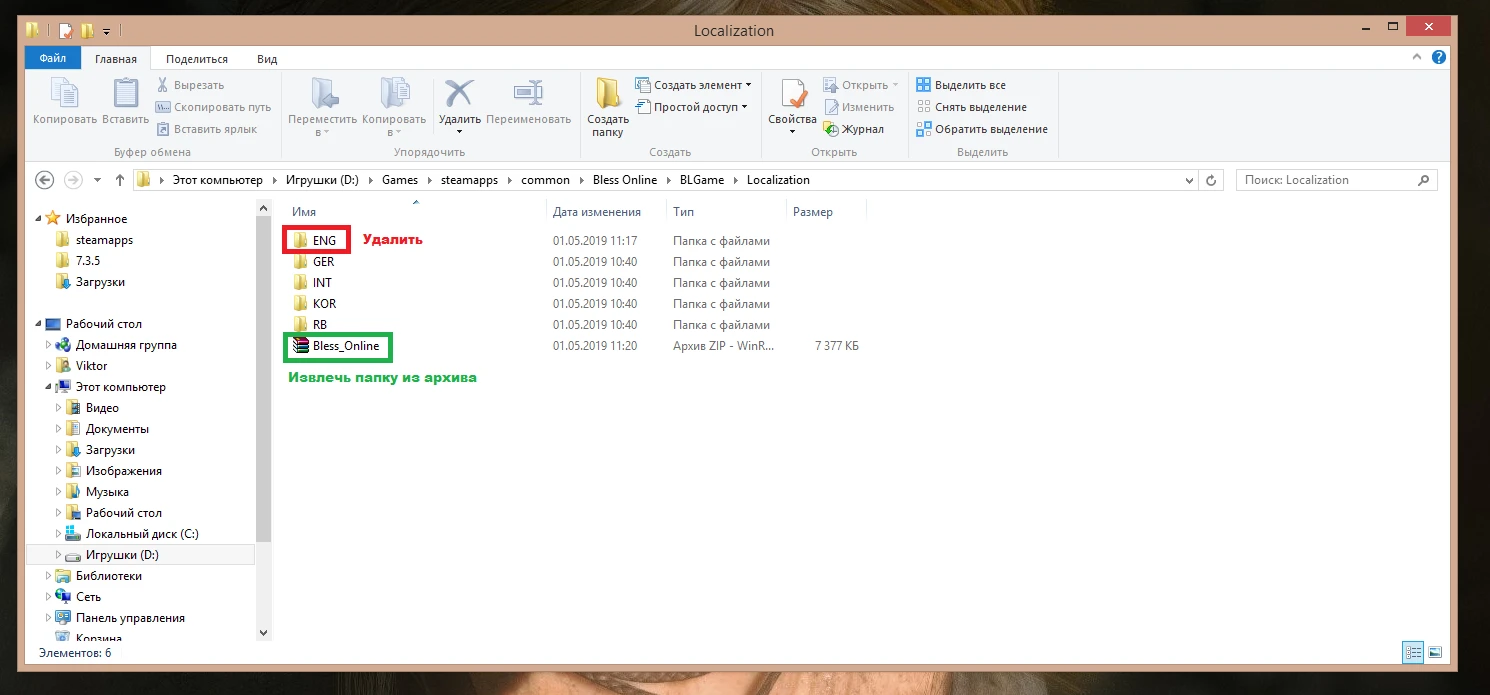The height and width of the screenshot is (695, 1490).
Task: Switch to details view icon in status bar
Action: tap(1413, 652)
